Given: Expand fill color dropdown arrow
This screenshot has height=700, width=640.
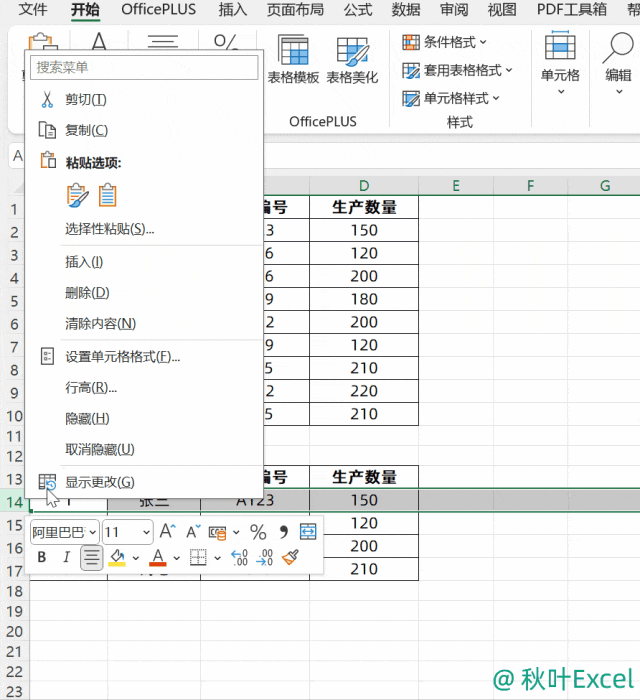Looking at the screenshot, I should point(136,558).
